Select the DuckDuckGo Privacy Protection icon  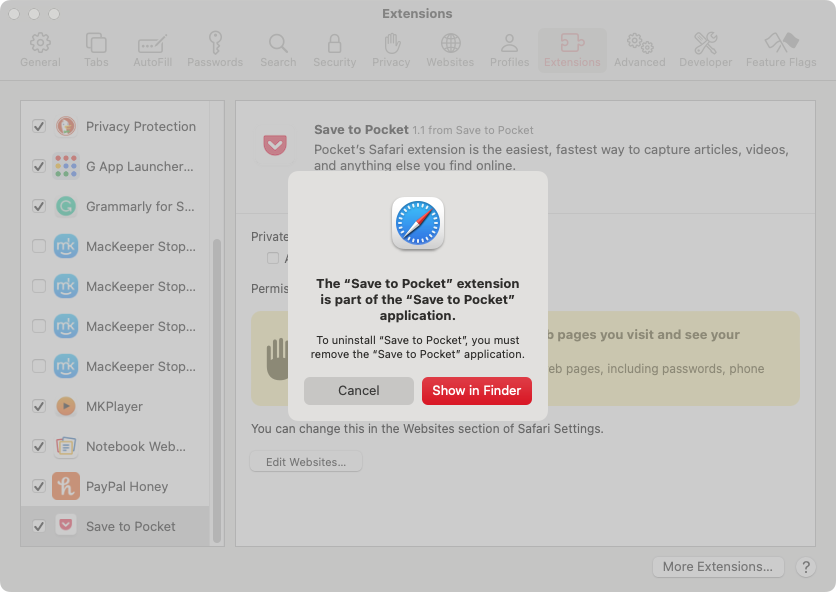click(66, 126)
